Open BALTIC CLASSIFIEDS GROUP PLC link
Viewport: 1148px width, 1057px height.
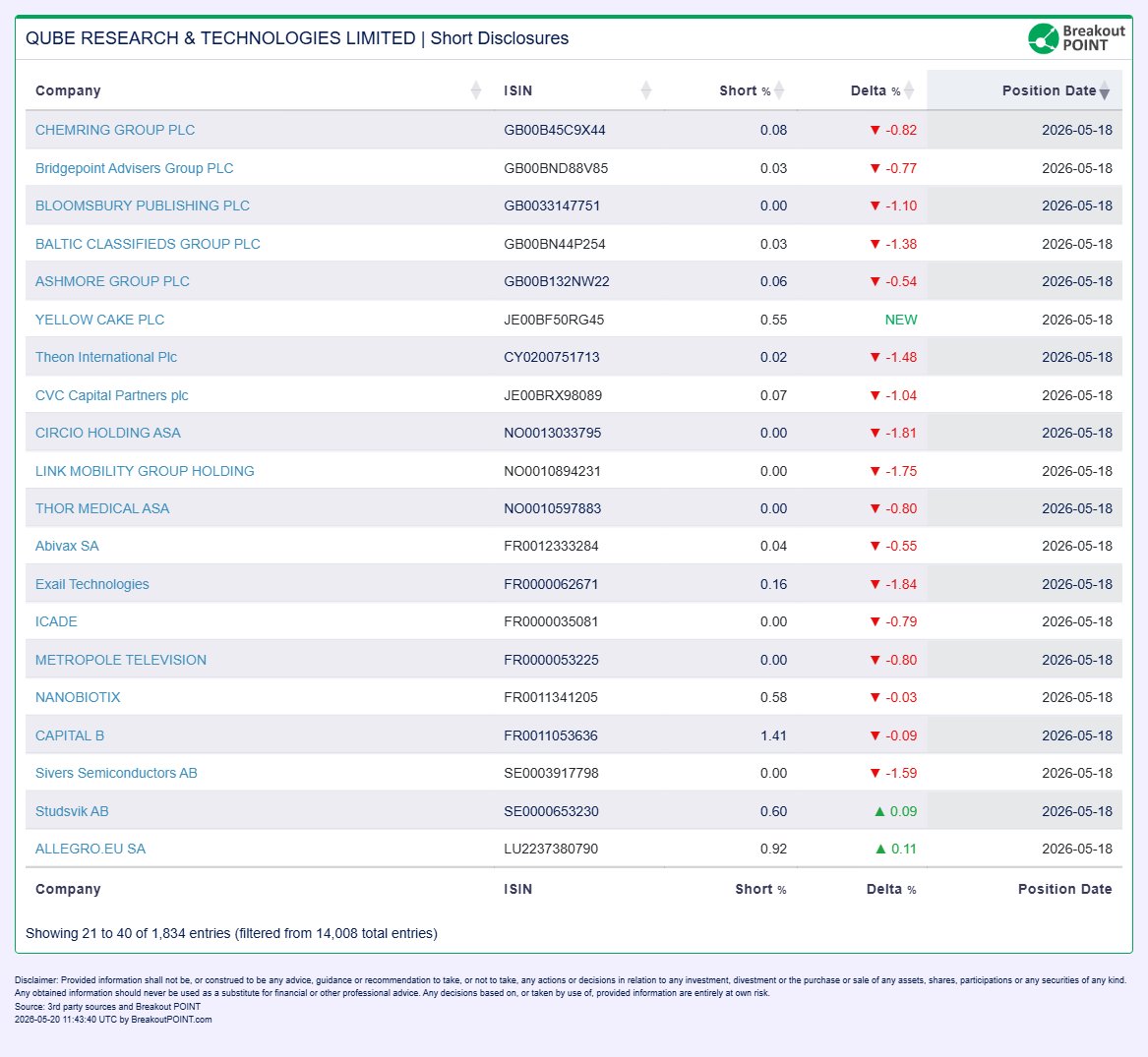tap(148, 244)
